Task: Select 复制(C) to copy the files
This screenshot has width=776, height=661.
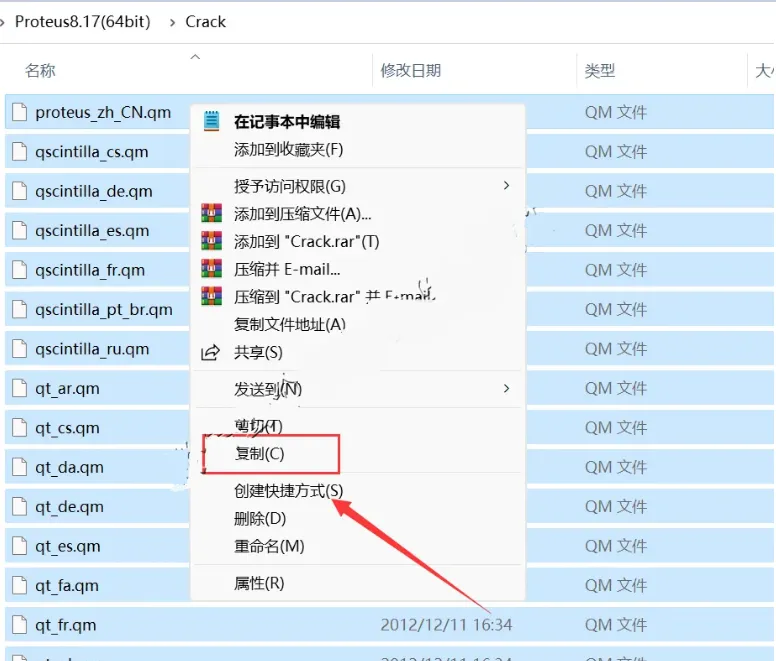Action: [x=259, y=453]
